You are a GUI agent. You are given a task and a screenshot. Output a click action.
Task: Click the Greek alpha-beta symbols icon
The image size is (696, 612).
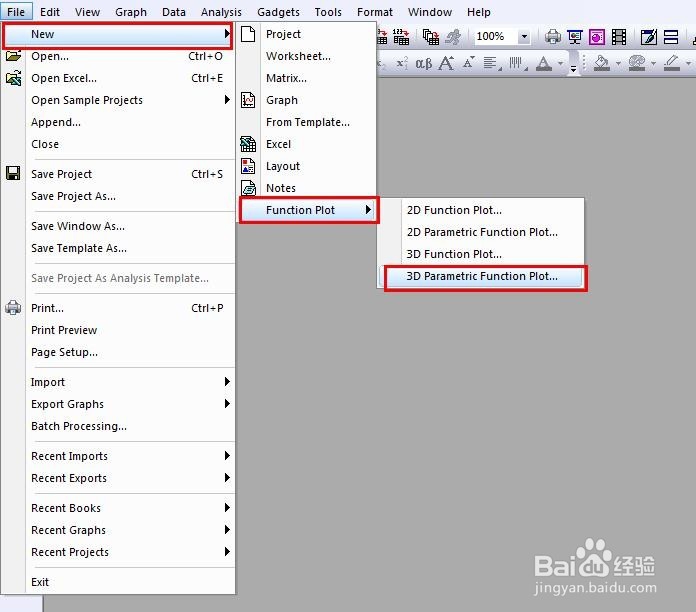423,63
